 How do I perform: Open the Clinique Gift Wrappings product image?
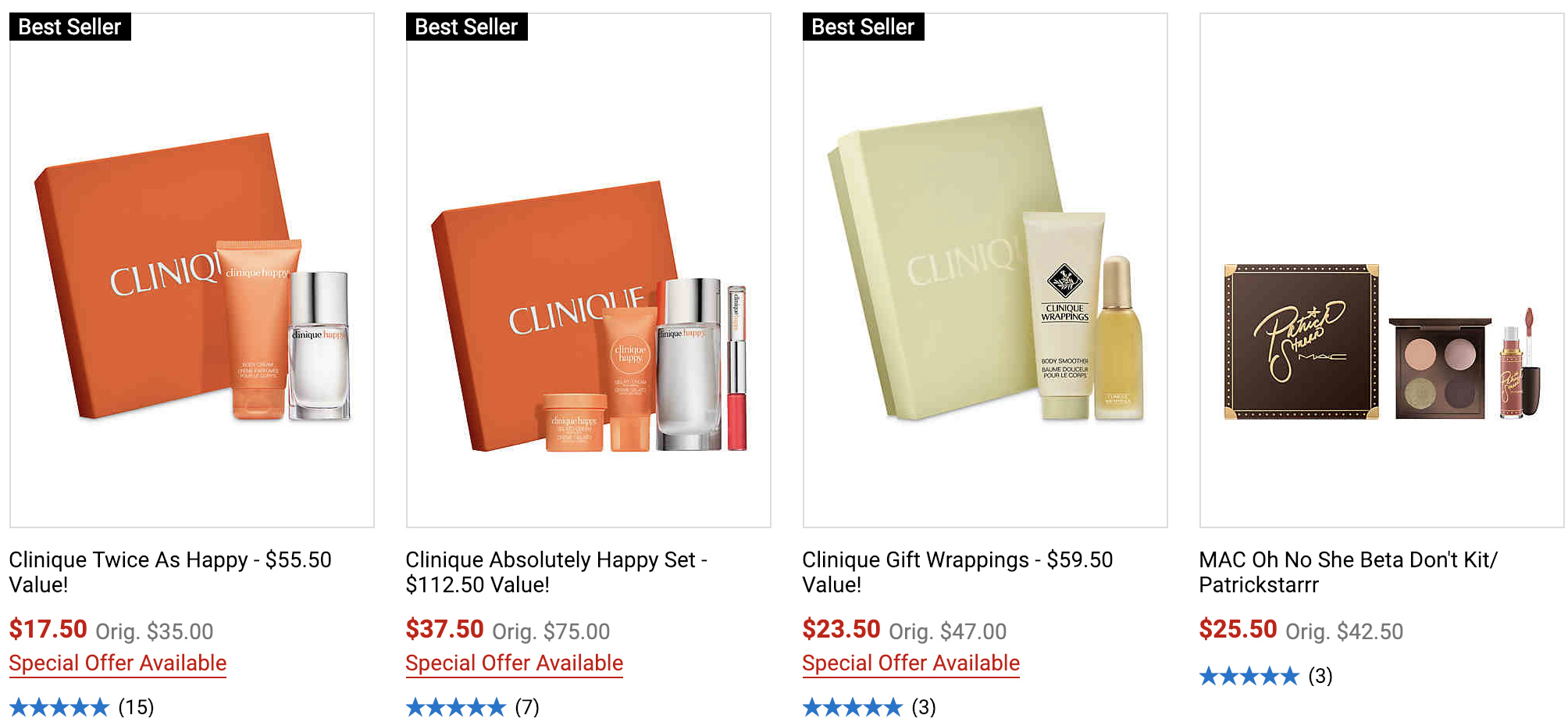[x=985, y=270]
